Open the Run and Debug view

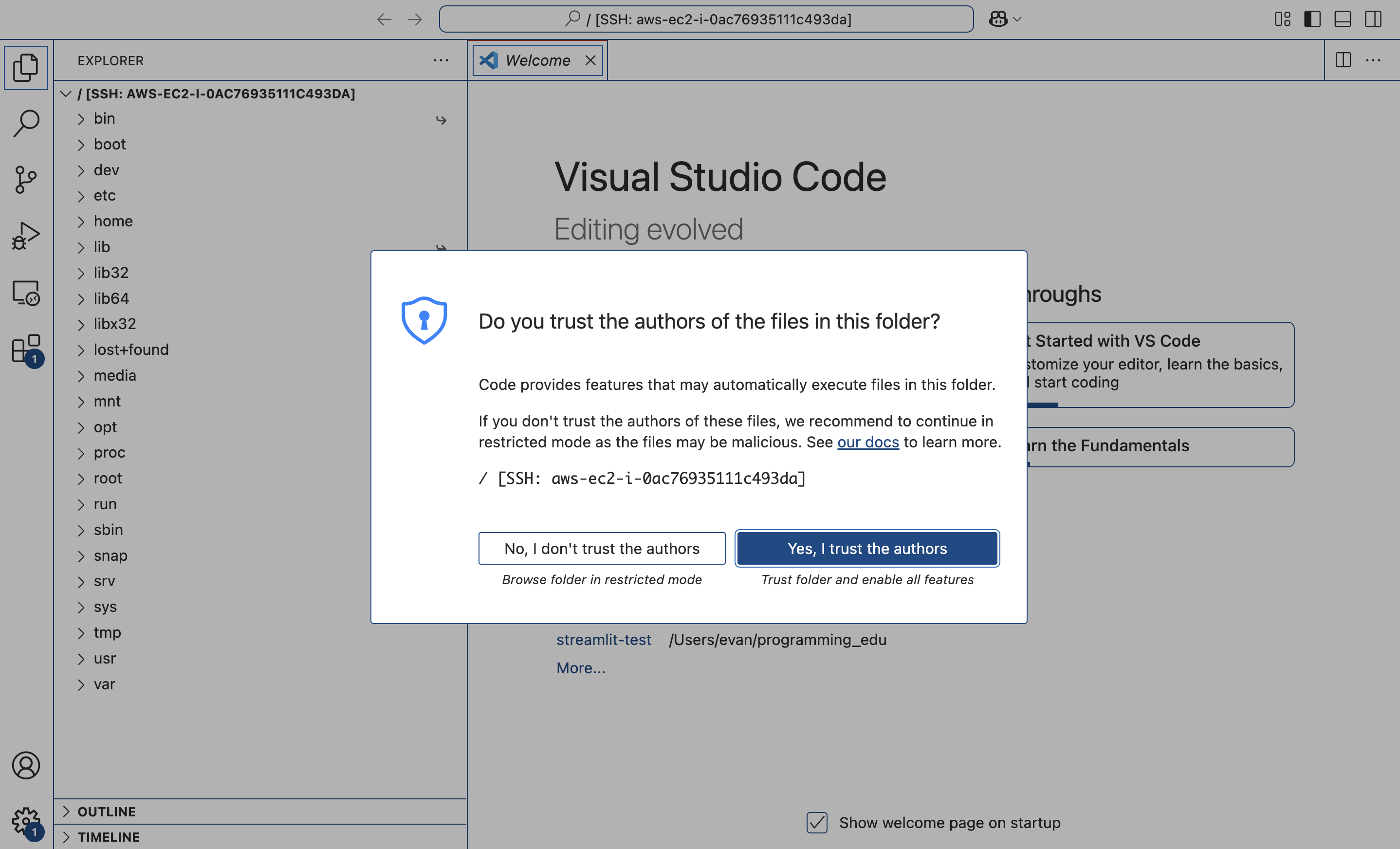pos(26,236)
